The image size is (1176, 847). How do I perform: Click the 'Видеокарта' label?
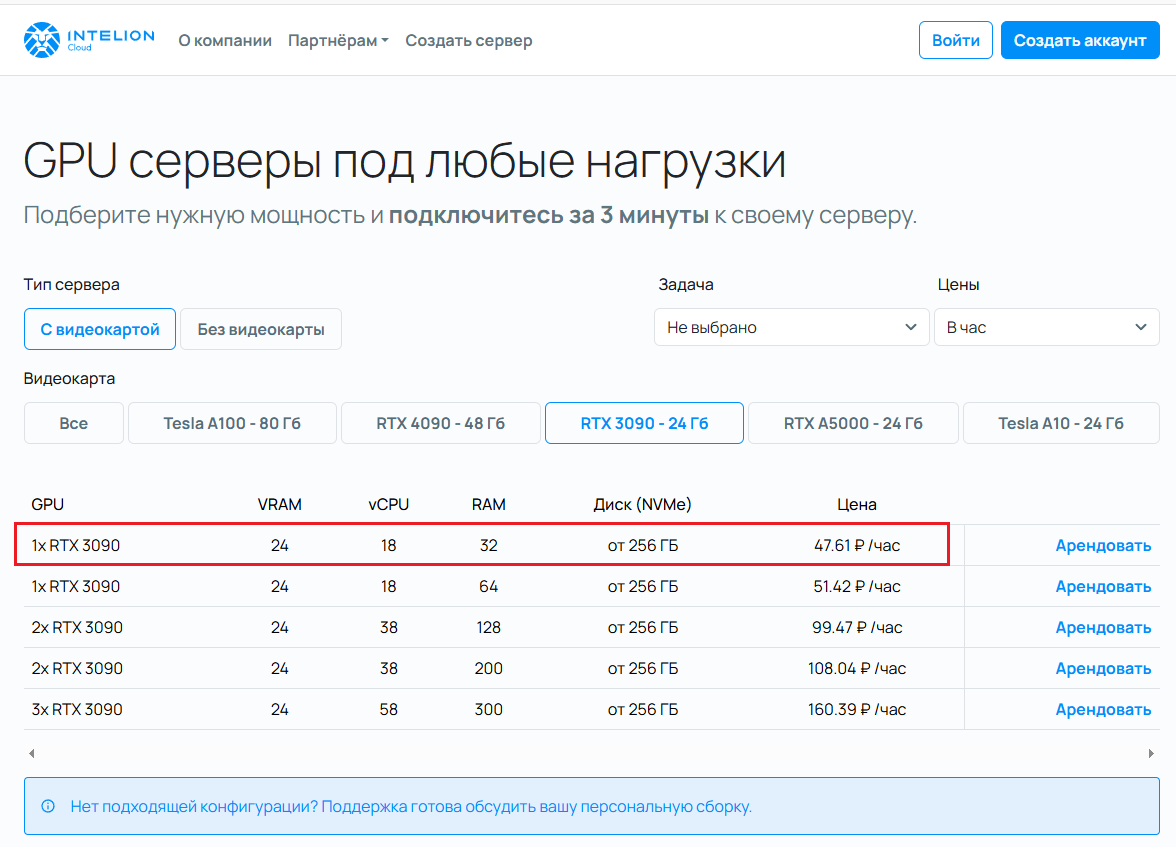[x=69, y=378]
